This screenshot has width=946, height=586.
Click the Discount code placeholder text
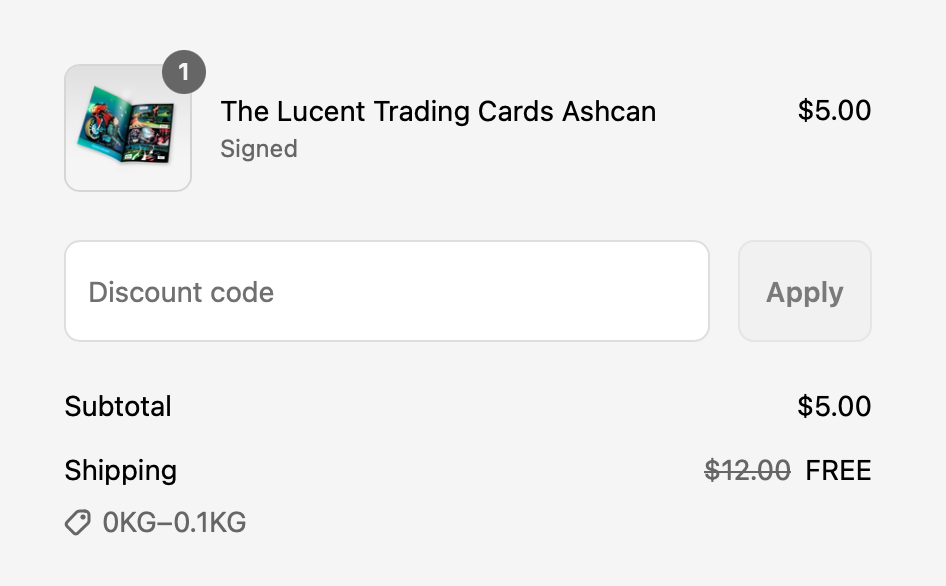(181, 292)
